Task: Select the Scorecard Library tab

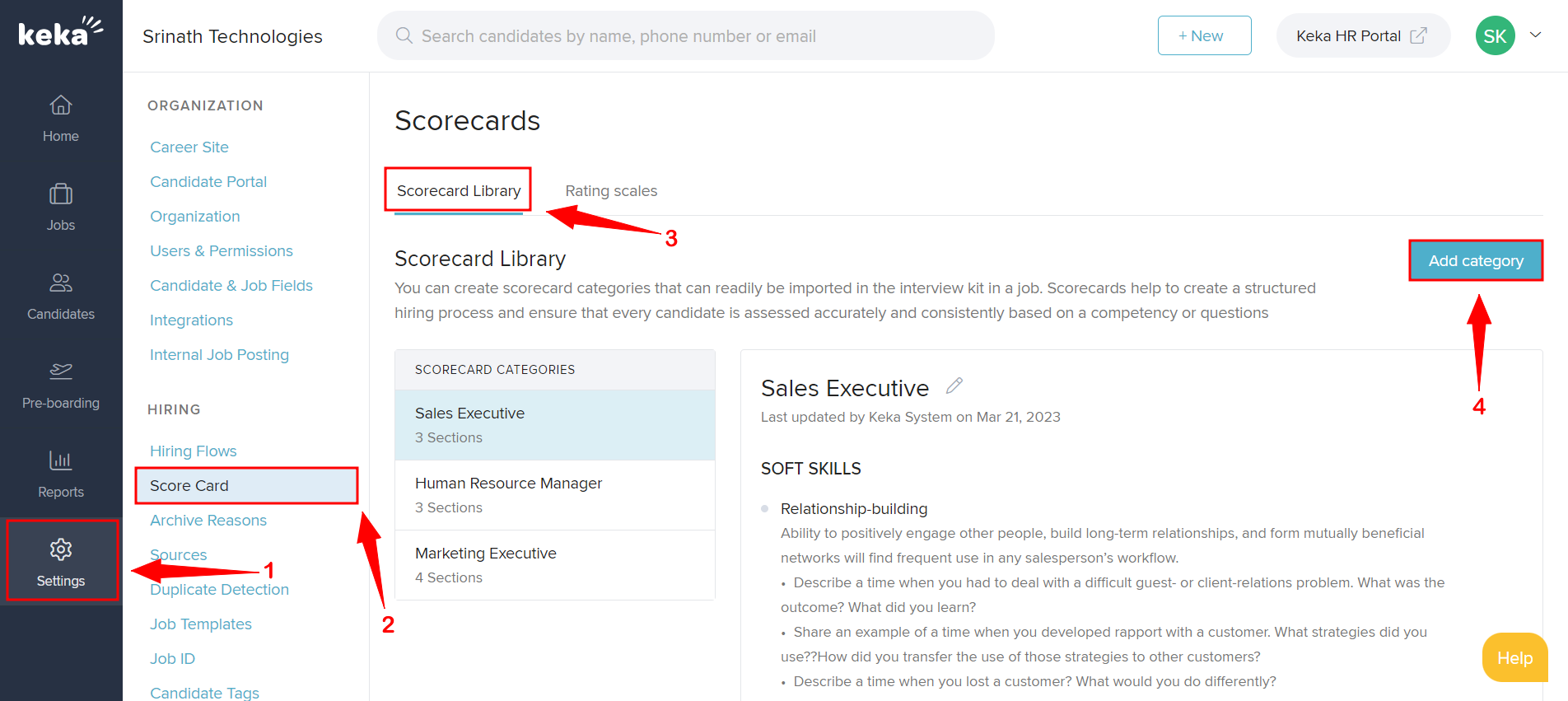Action: pyautogui.click(x=459, y=191)
